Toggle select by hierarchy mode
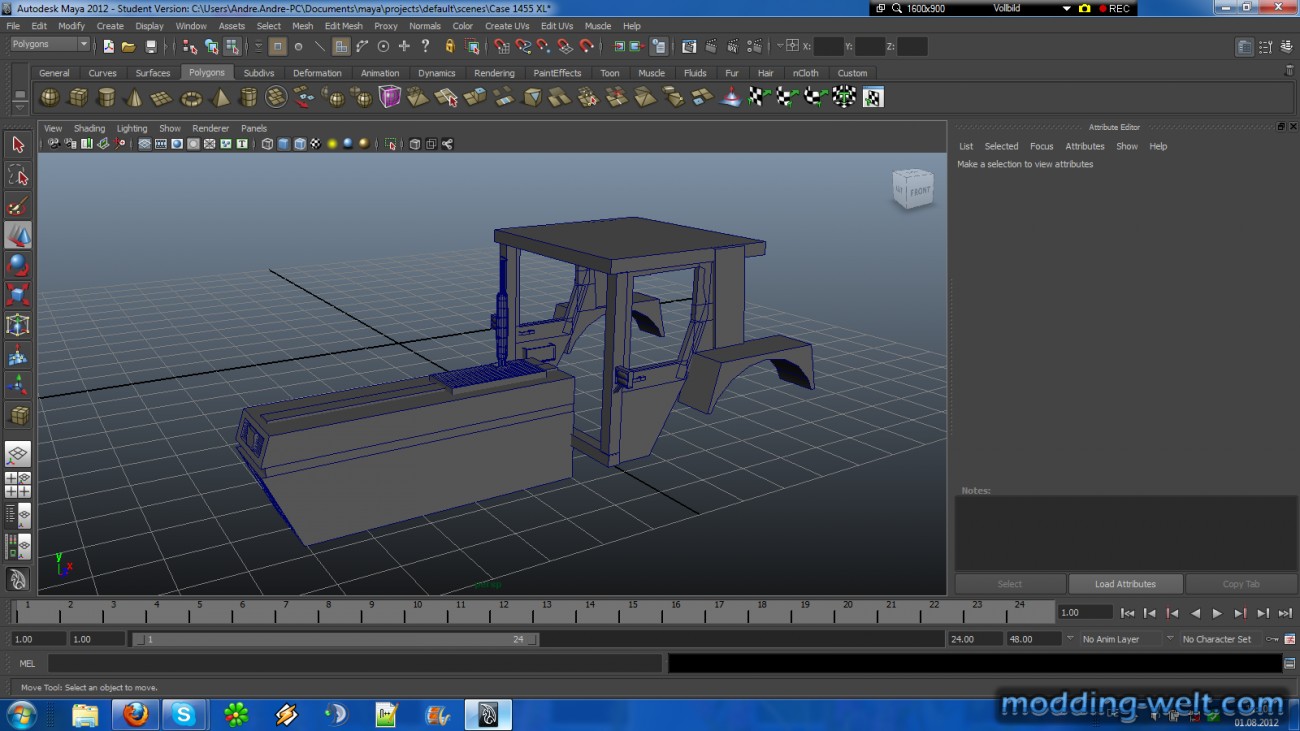 coord(190,46)
